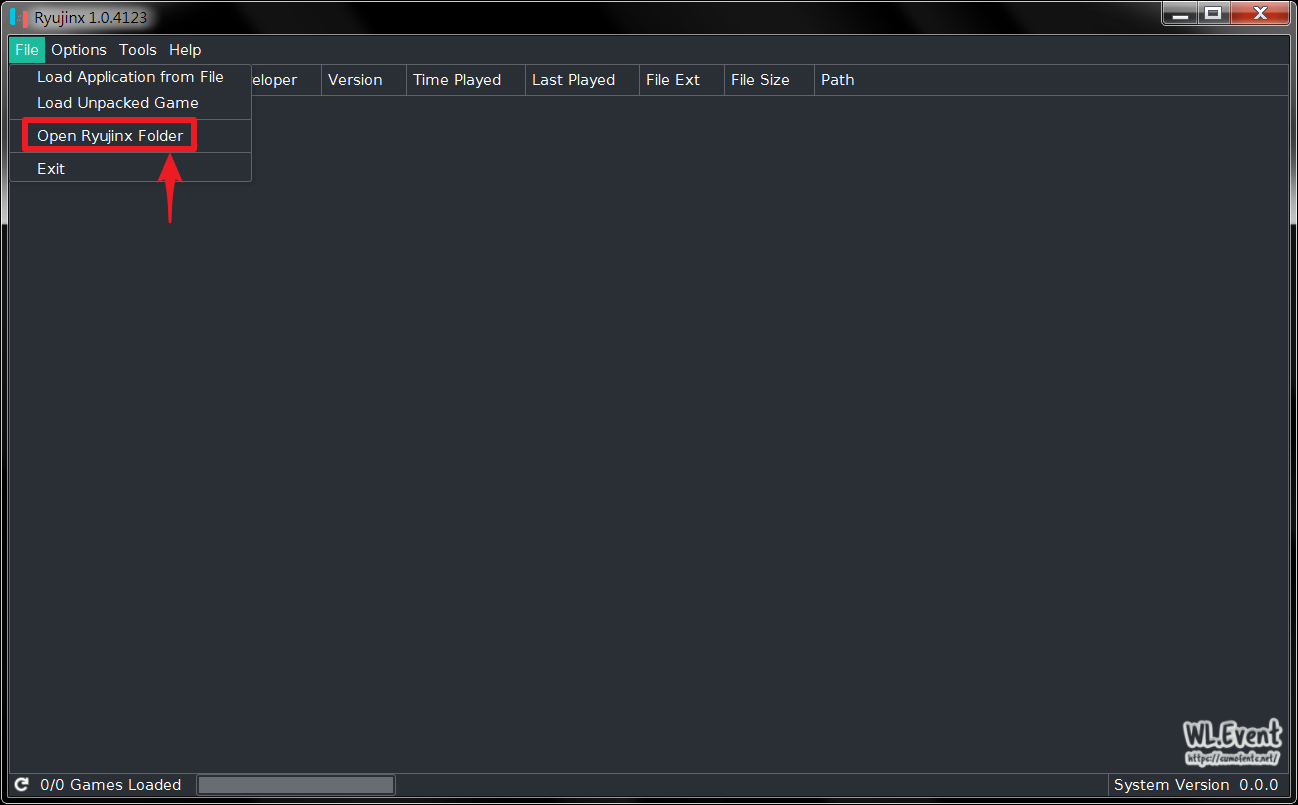Image resolution: width=1298 pixels, height=805 pixels.
Task: Open the Help menu
Action: (x=185, y=50)
